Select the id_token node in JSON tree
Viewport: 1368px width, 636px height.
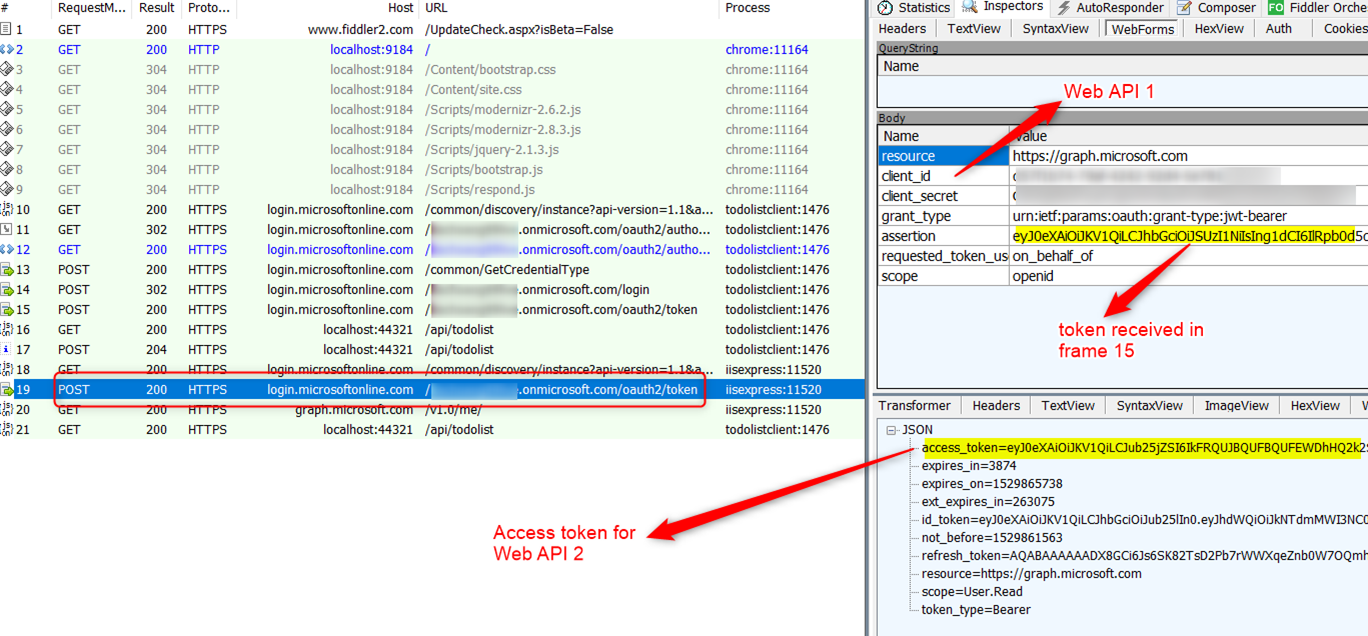coord(1144,520)
